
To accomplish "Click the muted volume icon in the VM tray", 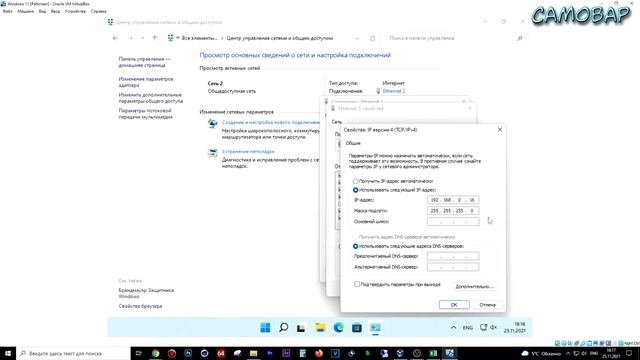I will (x=493, y=327).
